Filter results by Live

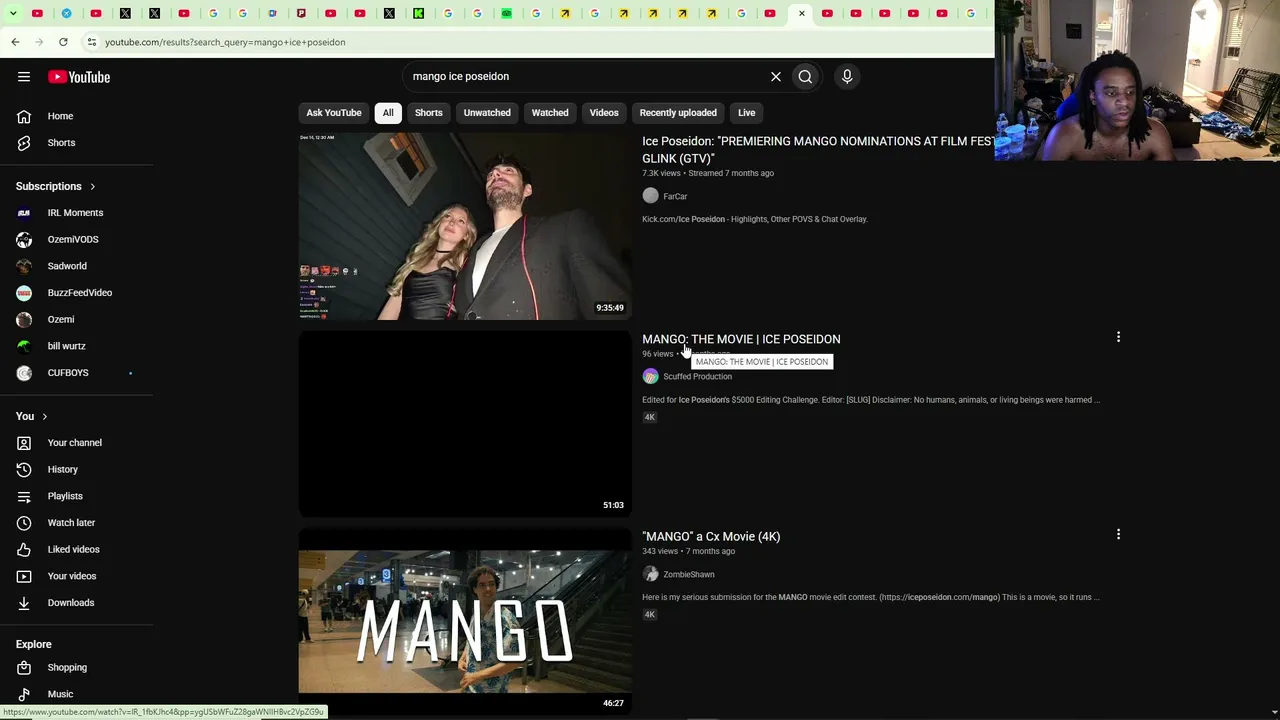746,113
